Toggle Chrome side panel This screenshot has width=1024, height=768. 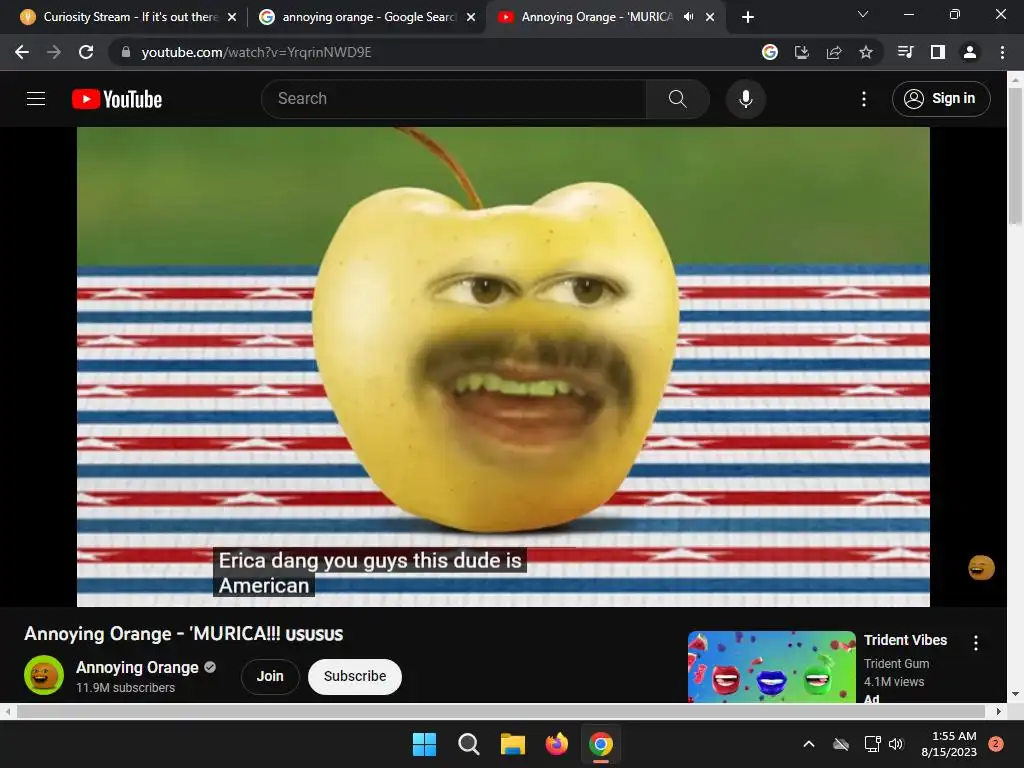pyautogui.click(x=937, y=52)
